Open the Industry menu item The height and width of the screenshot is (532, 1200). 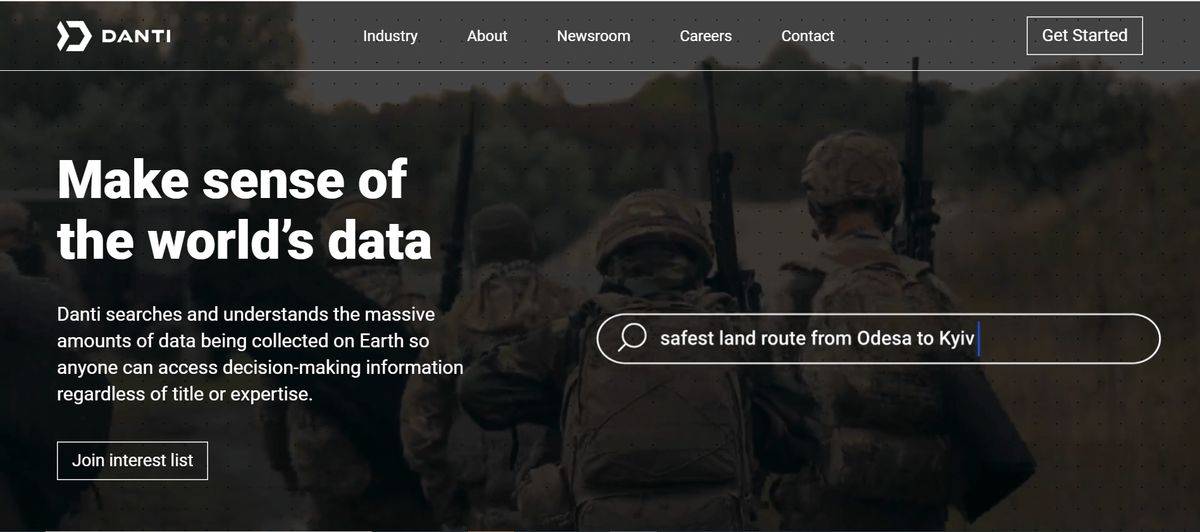390,36
